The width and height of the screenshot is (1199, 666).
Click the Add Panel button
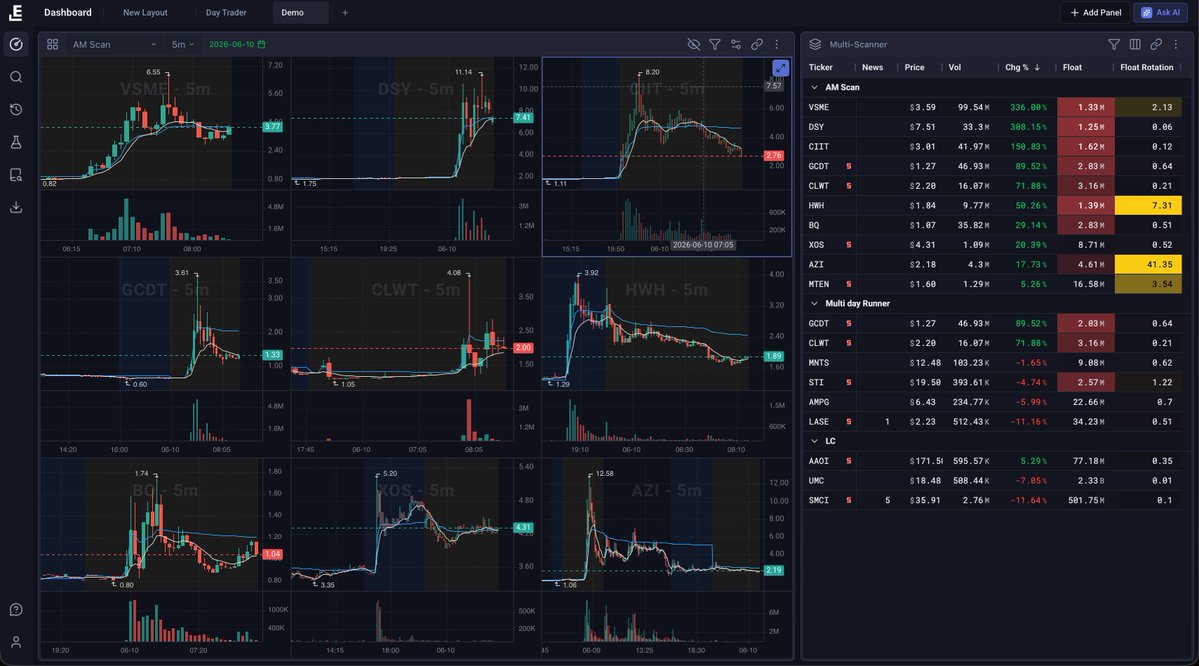1096,12
